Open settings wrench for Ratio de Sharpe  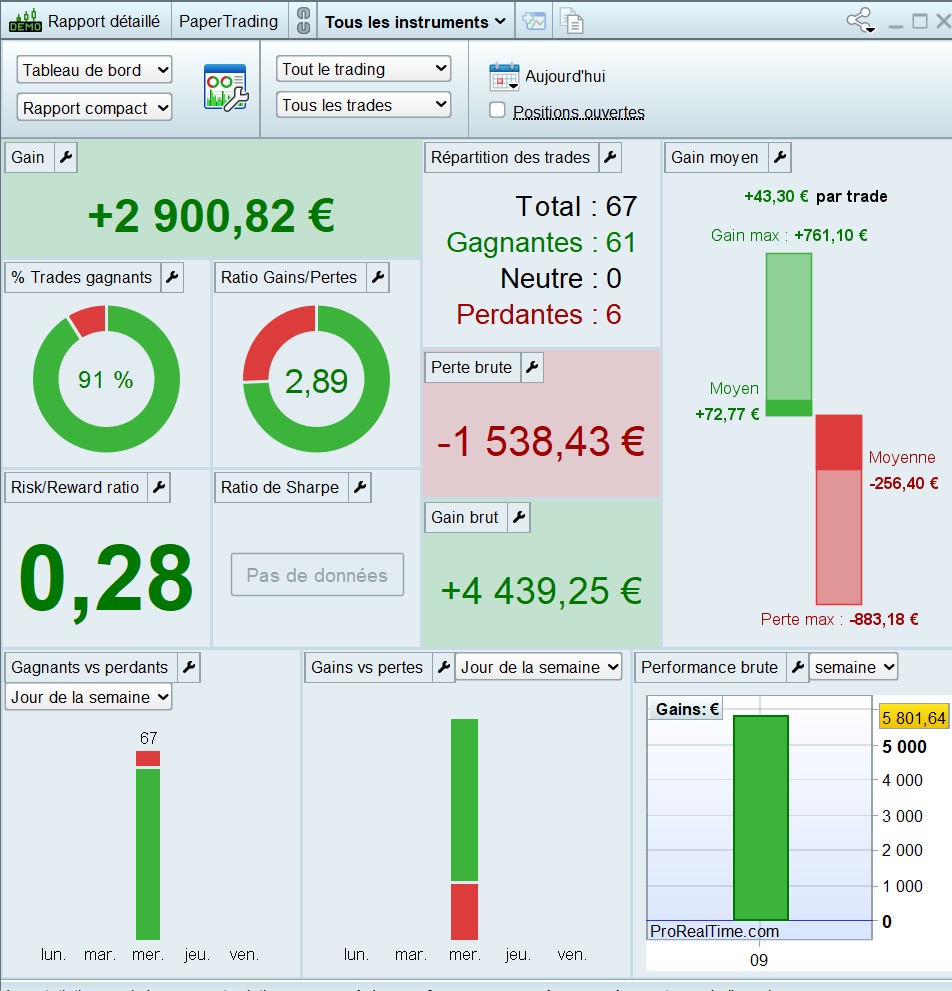(x=360, y=487)
